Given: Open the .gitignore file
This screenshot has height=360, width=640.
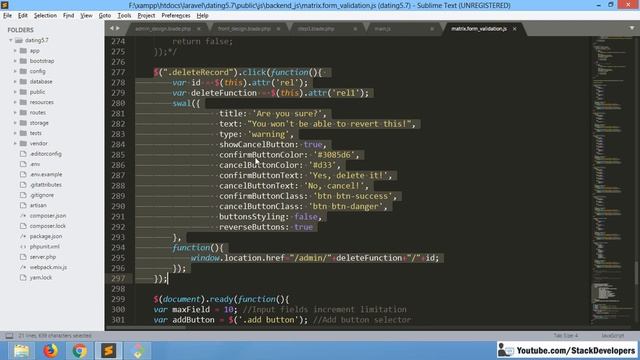Looking at the screenshot, I should [42, 195].
